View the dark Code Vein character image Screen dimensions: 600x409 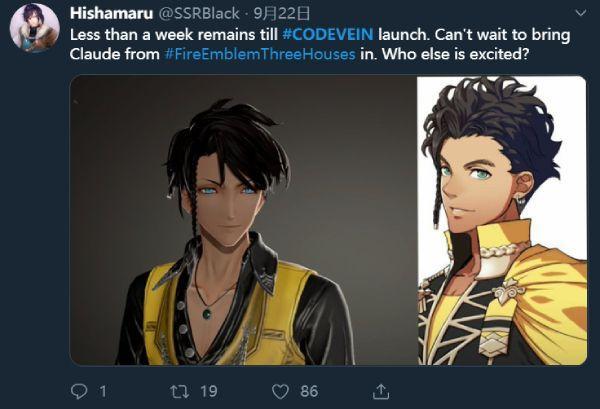click(x=243, y=220)
